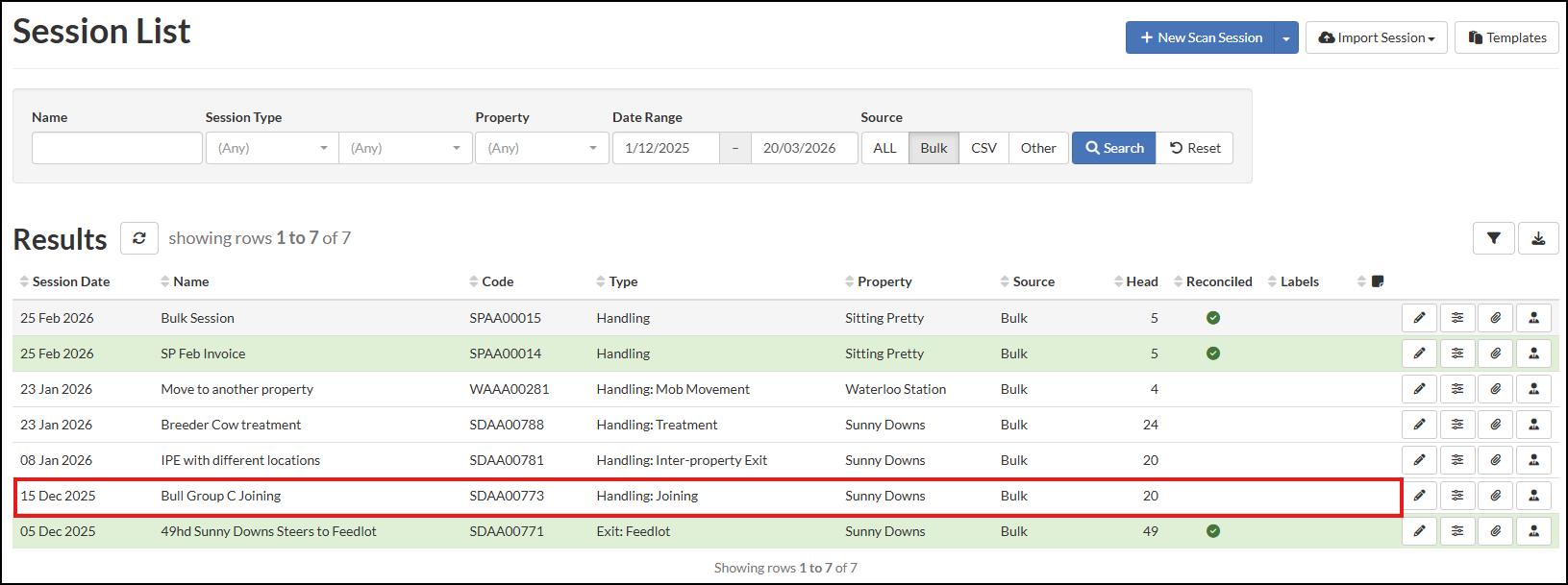Image resolution: width=1568 pixels, height=585 pixels.
Task: Toggle the CSV source filter
Action: point(983,148)
